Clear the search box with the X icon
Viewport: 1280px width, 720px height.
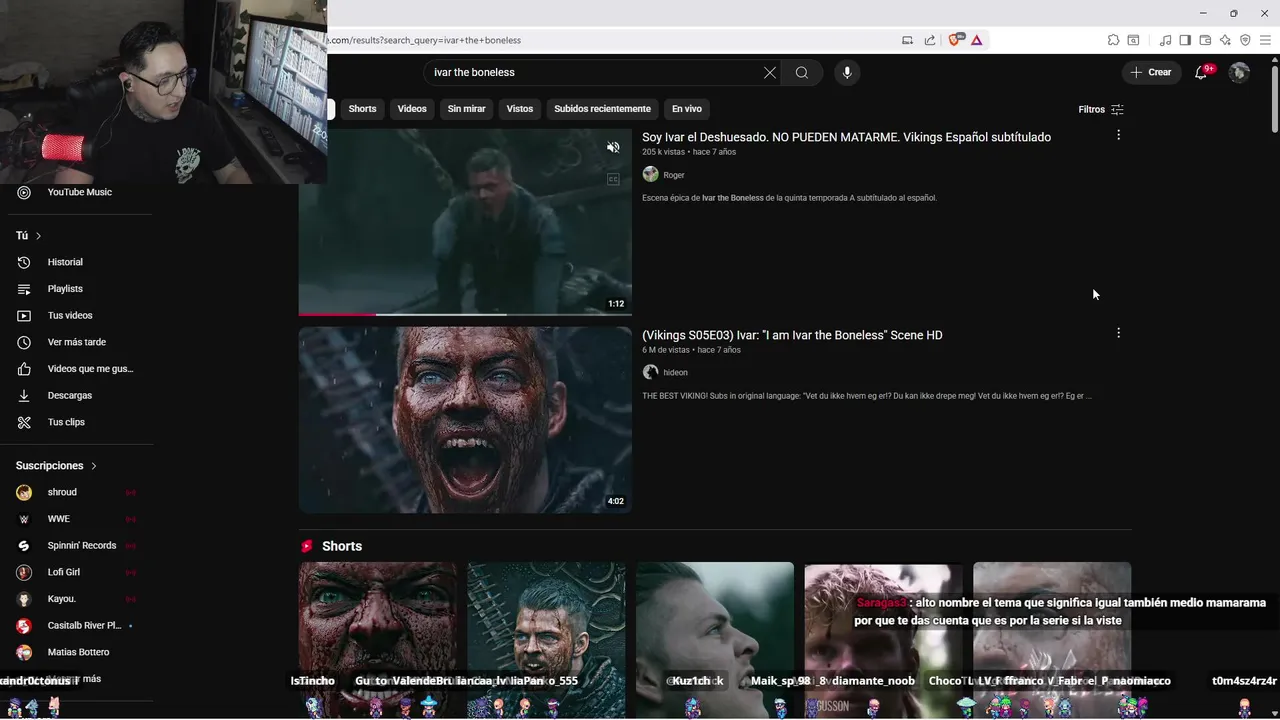[x=770, y=72]
